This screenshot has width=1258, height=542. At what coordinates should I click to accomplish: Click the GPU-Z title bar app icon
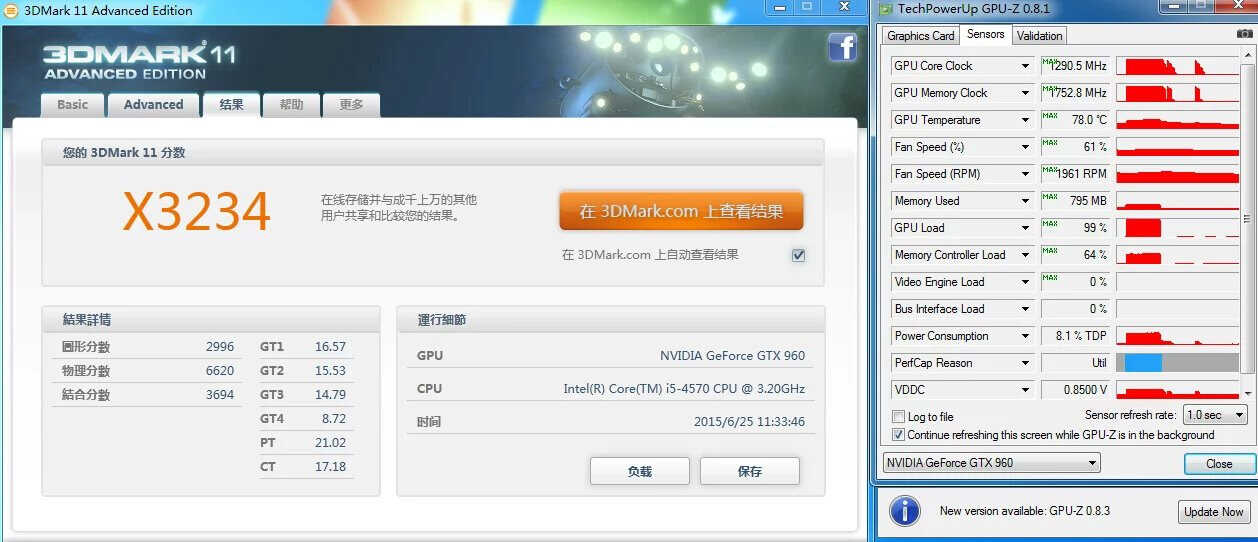click(886, 9)
